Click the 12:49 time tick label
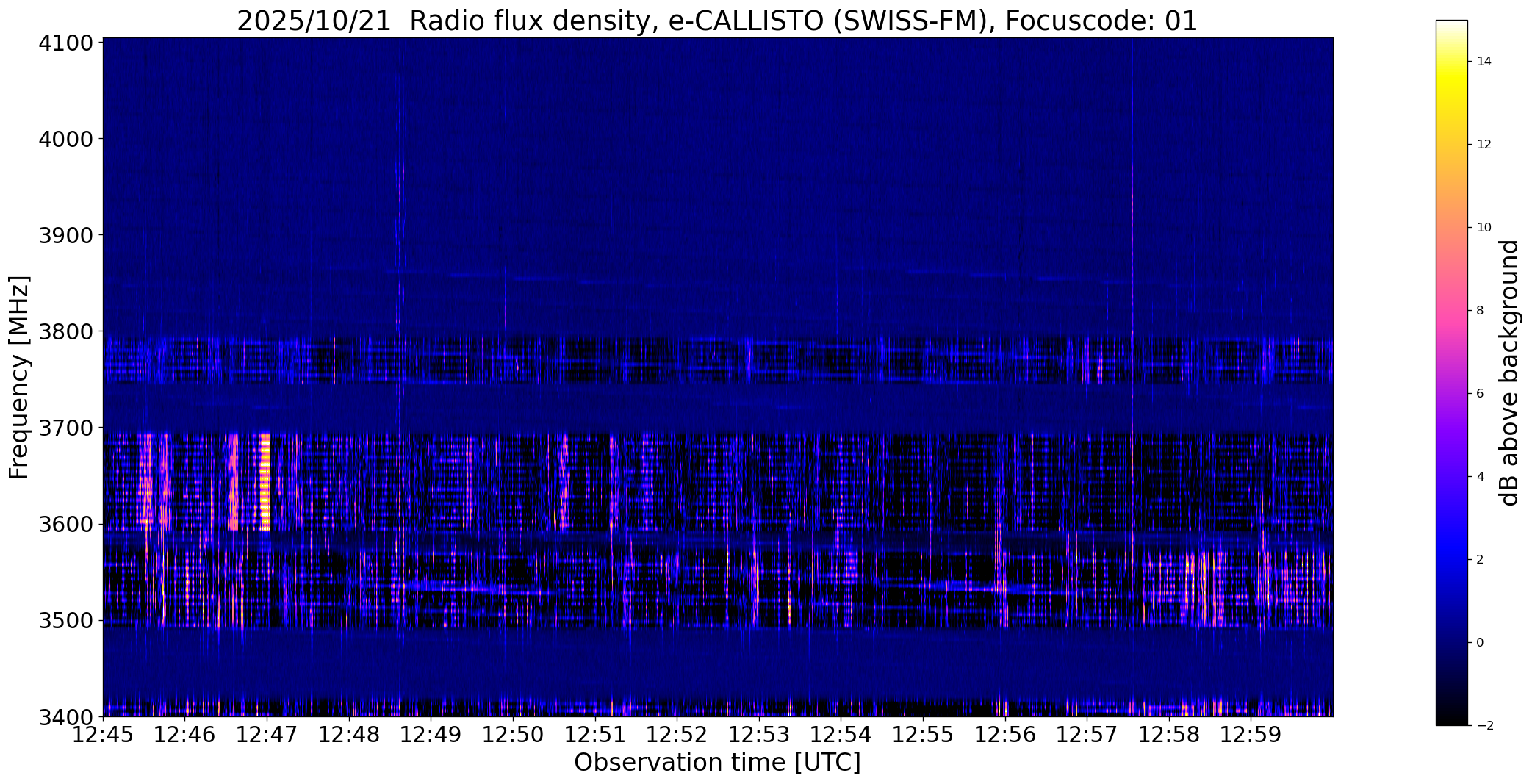Viewport: 1532px width, 784px height. click(431, 735)
